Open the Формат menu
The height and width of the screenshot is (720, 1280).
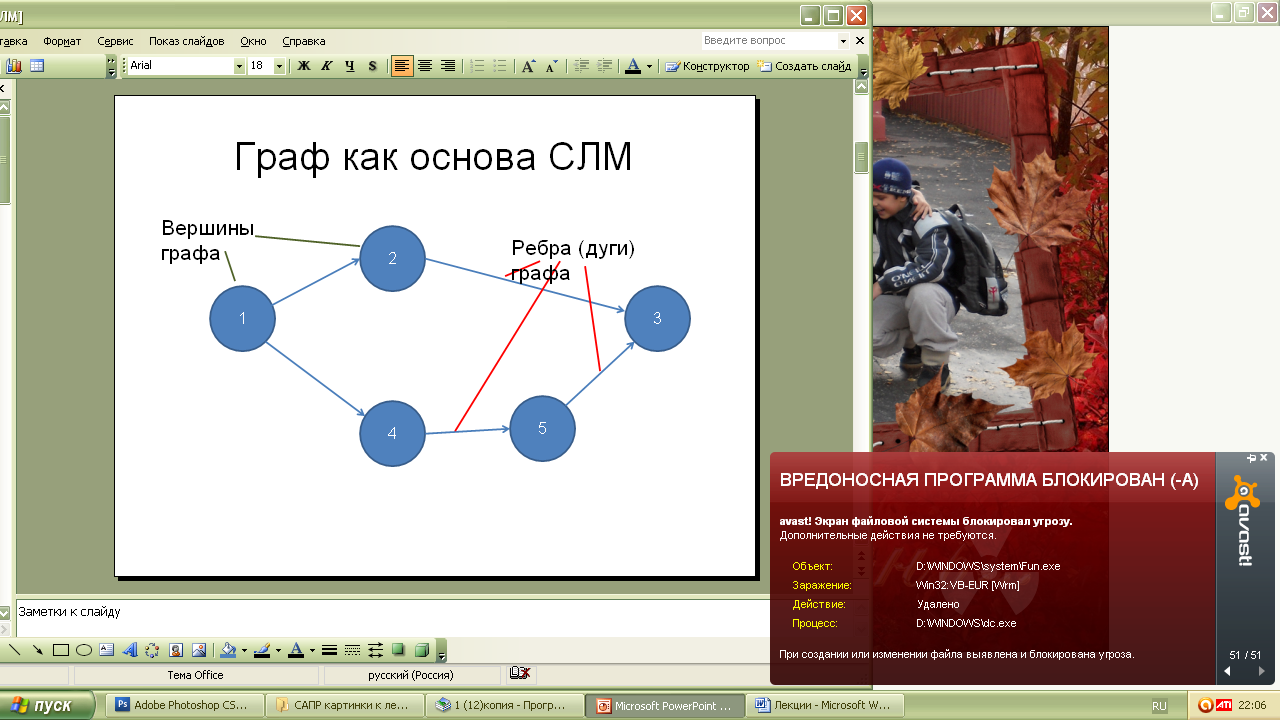click(62, 41)
